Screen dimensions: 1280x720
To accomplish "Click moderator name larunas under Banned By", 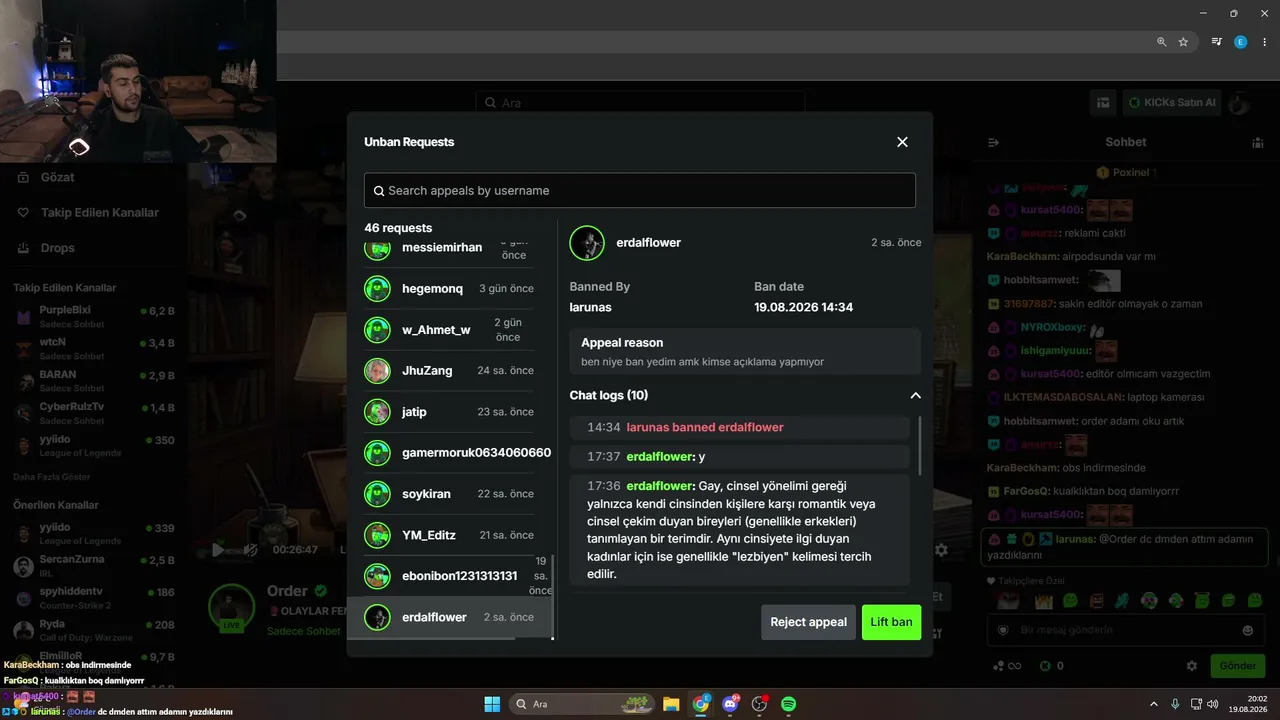I will [x=591, y=308].
